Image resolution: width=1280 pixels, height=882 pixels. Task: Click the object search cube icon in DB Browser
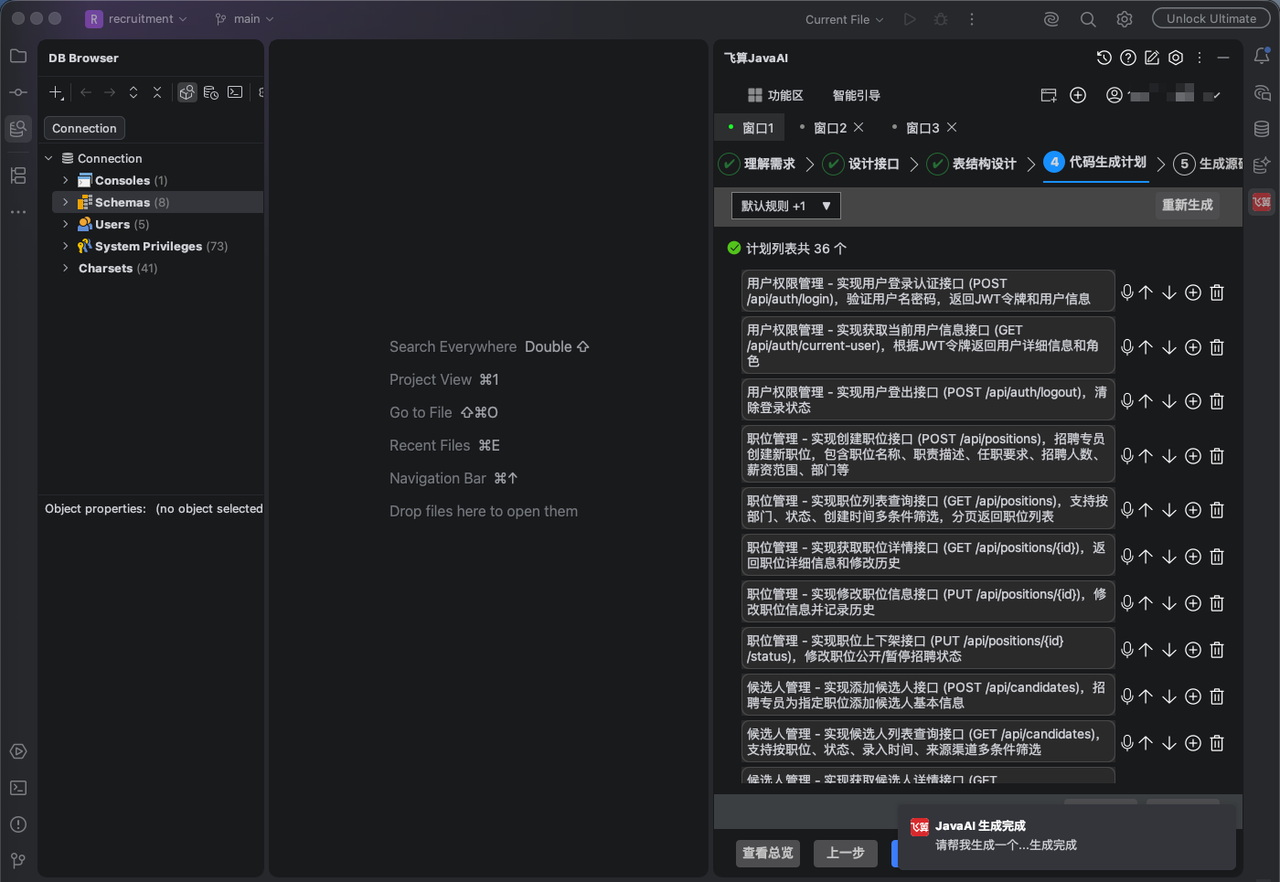click(x=187, y=92)
